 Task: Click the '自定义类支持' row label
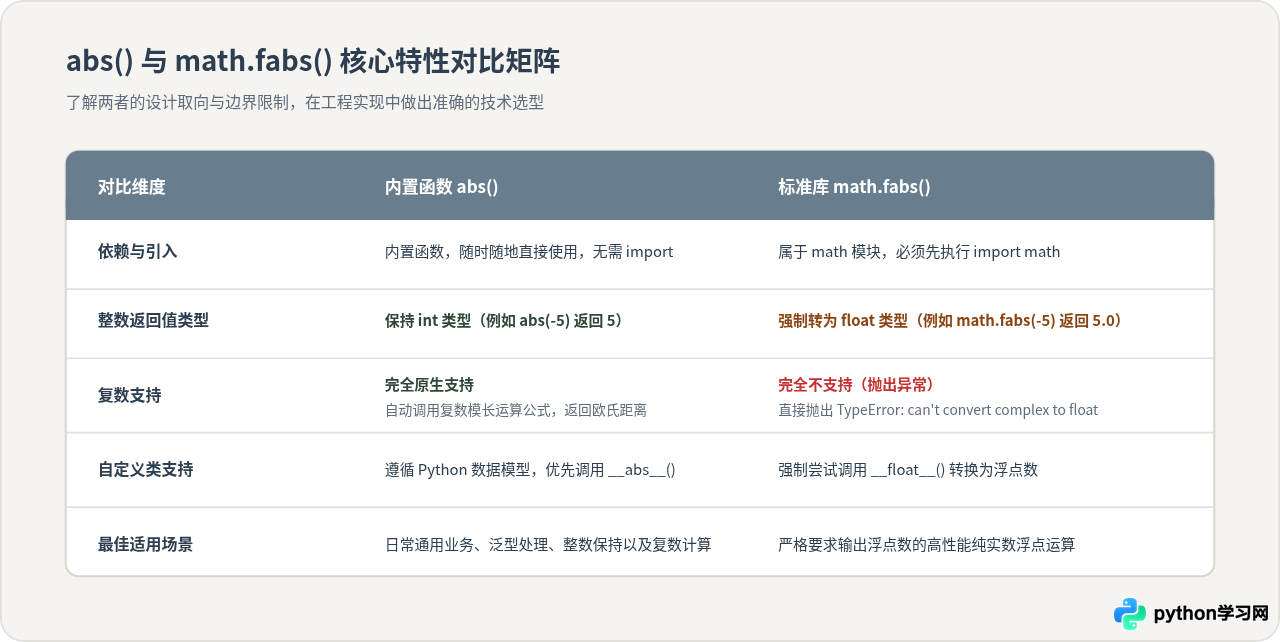145,469
